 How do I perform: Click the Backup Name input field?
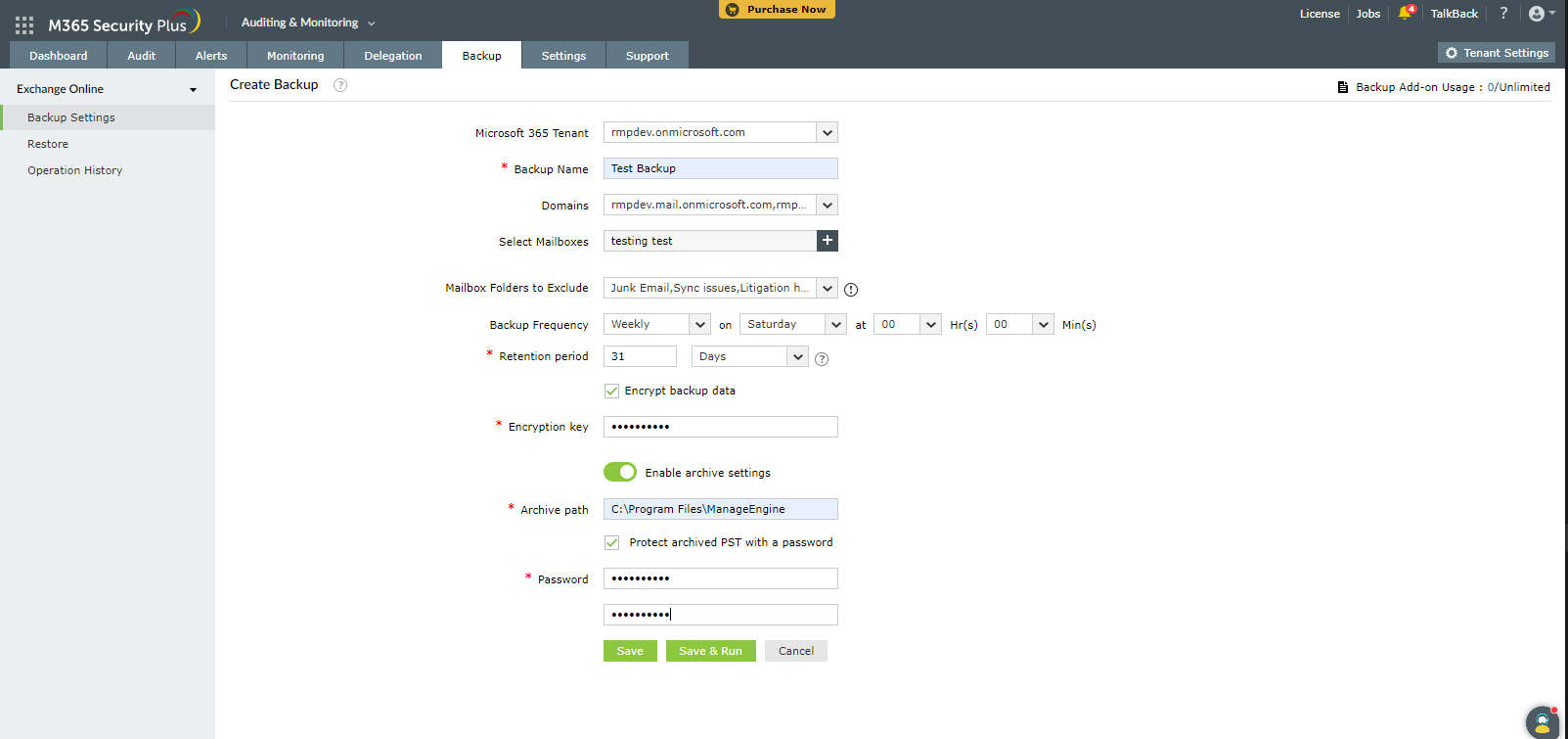721,168
